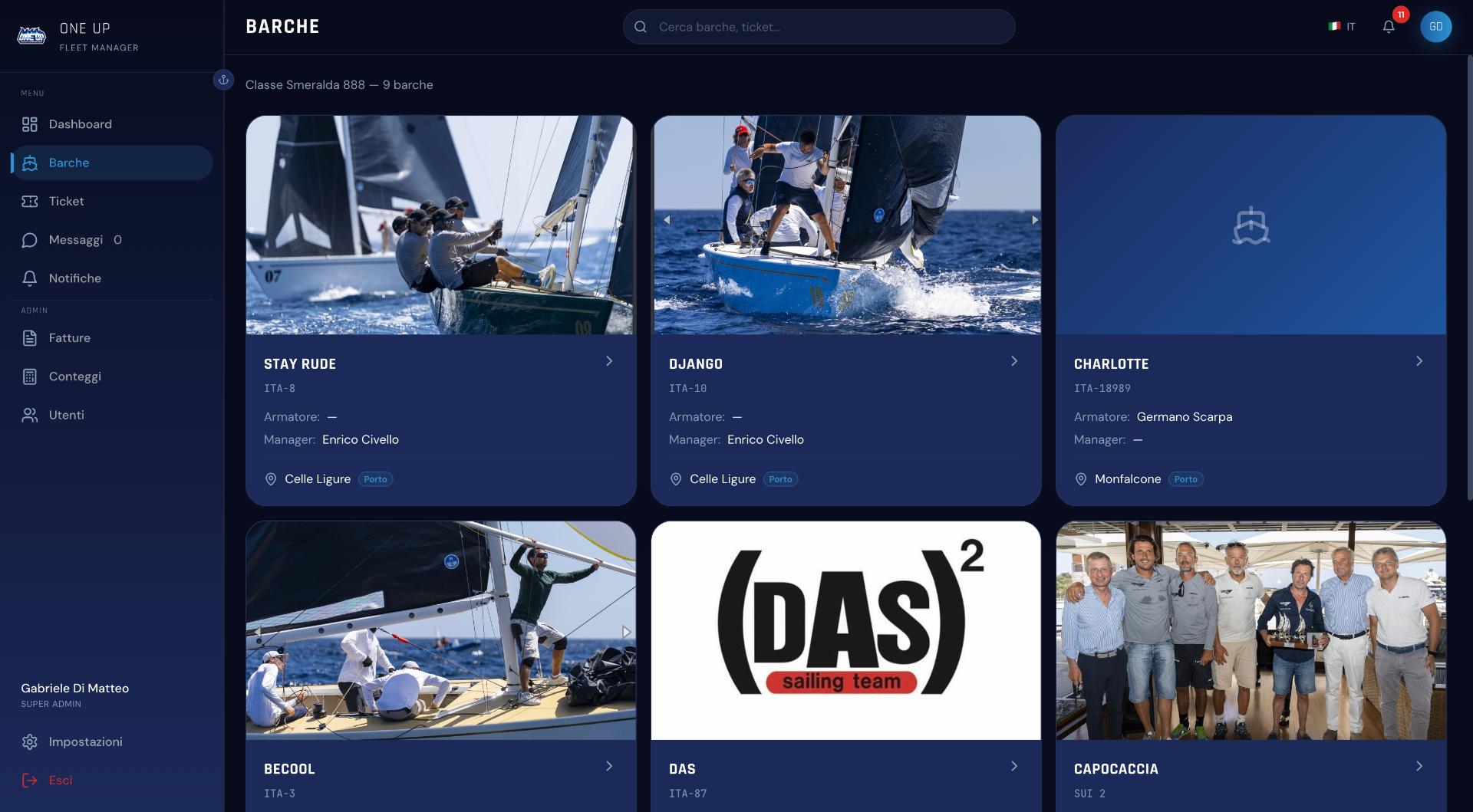The image size is (1473, 812).
Task: Click the Utenti users icon
Action: tap(30, 415)
